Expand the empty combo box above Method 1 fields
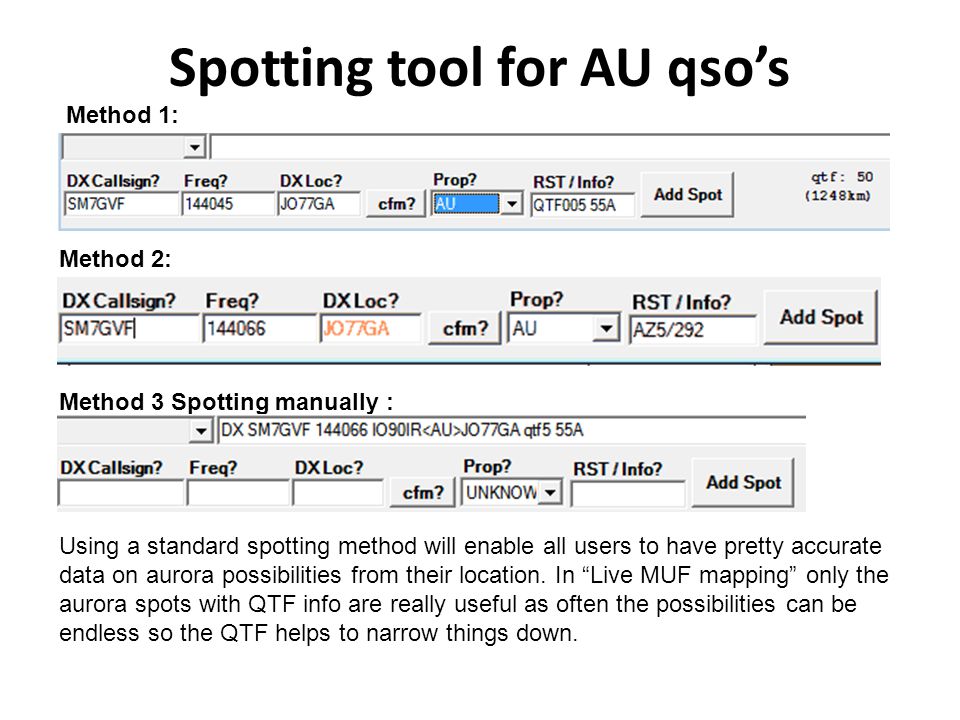The height and width of the screenshot is (720, 960). coord(195,148)
